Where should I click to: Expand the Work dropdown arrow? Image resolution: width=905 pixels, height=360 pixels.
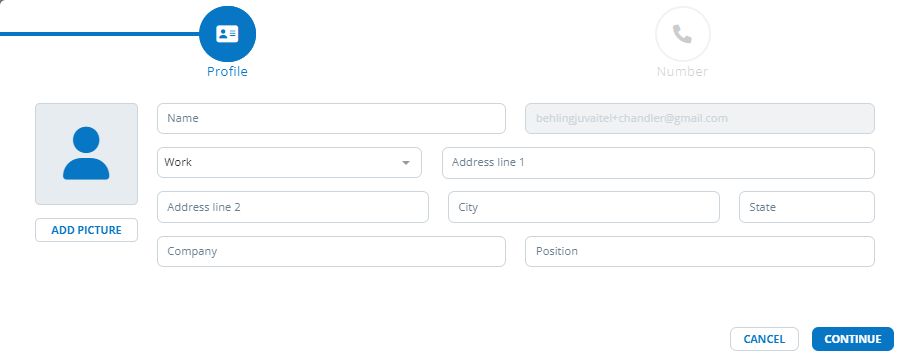(406, 163)
